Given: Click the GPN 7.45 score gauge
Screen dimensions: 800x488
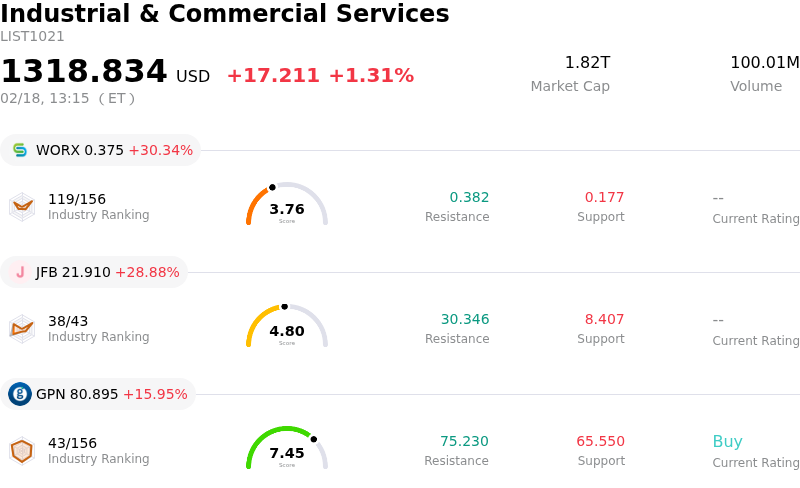Looking at the screenshot, I should pos(287,450).
